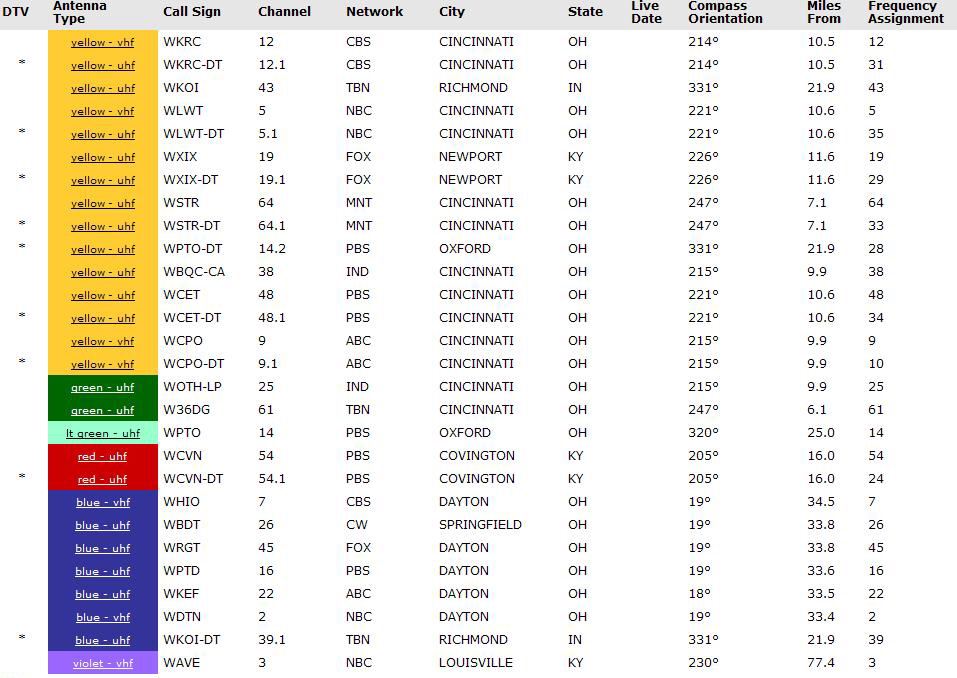Open the yellow antenna link for WLWT-DT
The height and width of the screenshot is (678, 957).
click(x=102, y=134)
